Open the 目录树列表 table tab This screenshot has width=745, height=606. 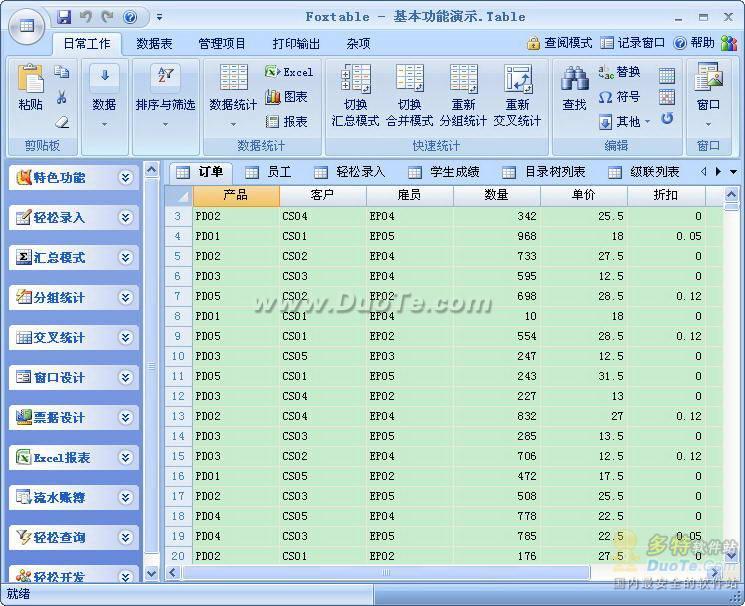tap(544, 172)
